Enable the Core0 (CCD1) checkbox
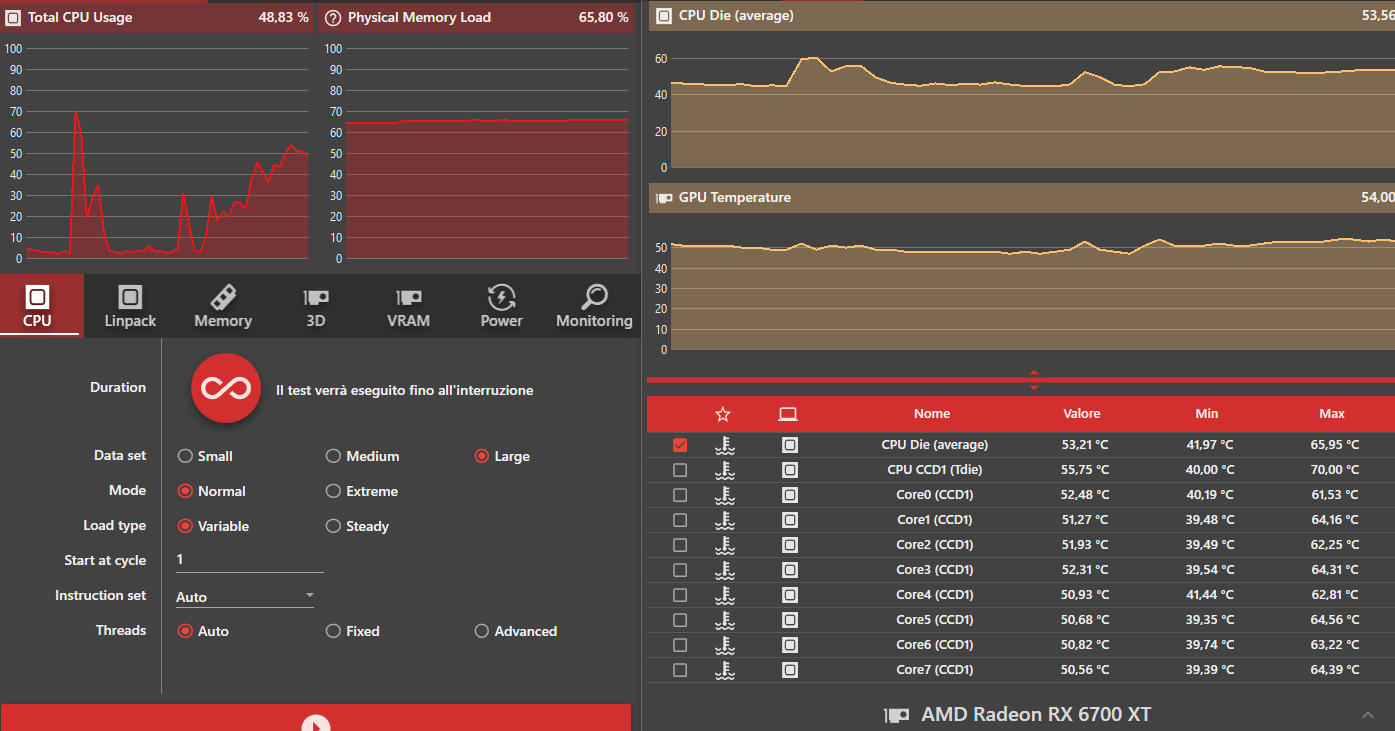 680,495
